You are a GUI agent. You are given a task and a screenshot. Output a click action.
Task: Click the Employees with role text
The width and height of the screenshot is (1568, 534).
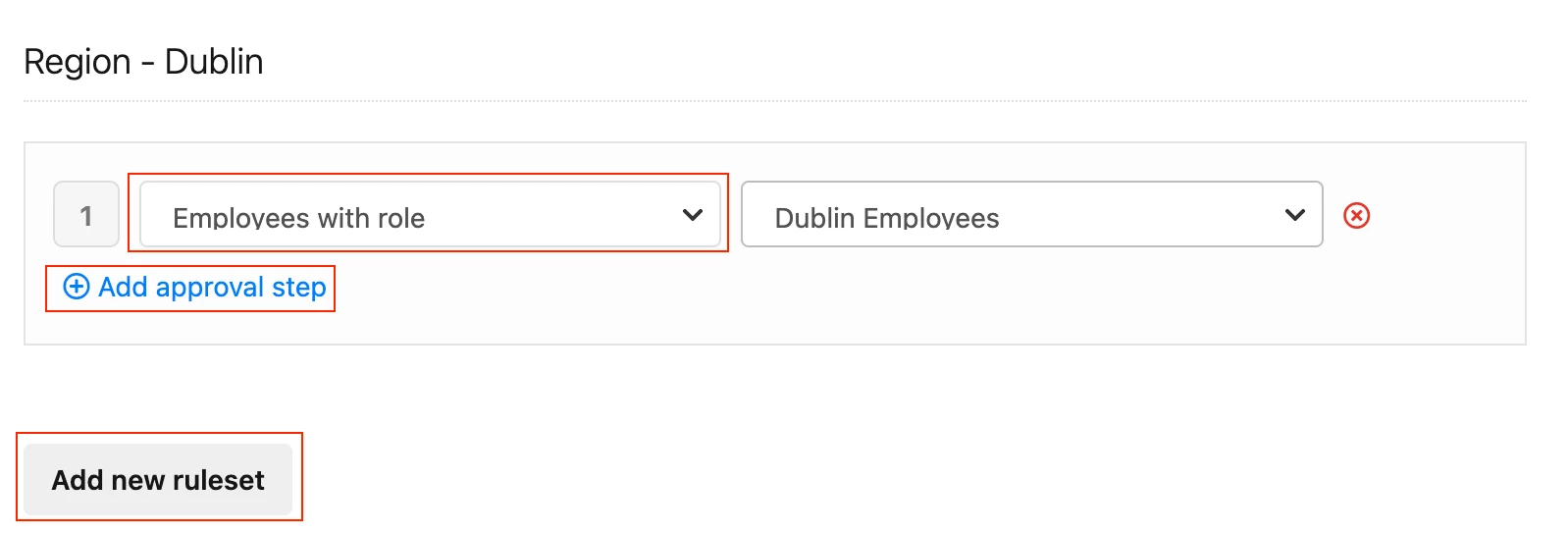pyautogui.click(x=298, y=218)
